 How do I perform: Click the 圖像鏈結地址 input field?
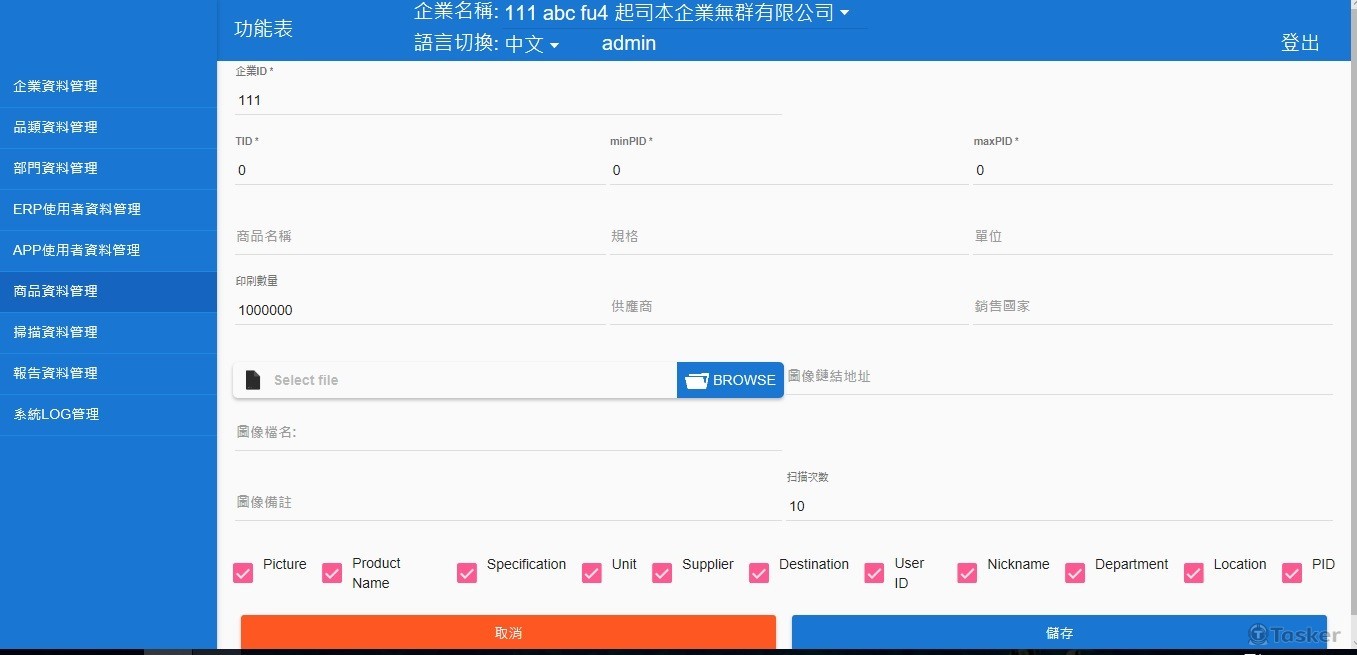click(x=1059, y=377)
